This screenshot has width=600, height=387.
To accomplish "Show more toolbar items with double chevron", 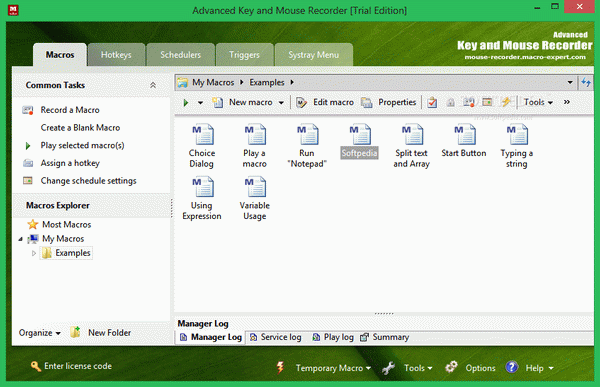I will [567, 102].
